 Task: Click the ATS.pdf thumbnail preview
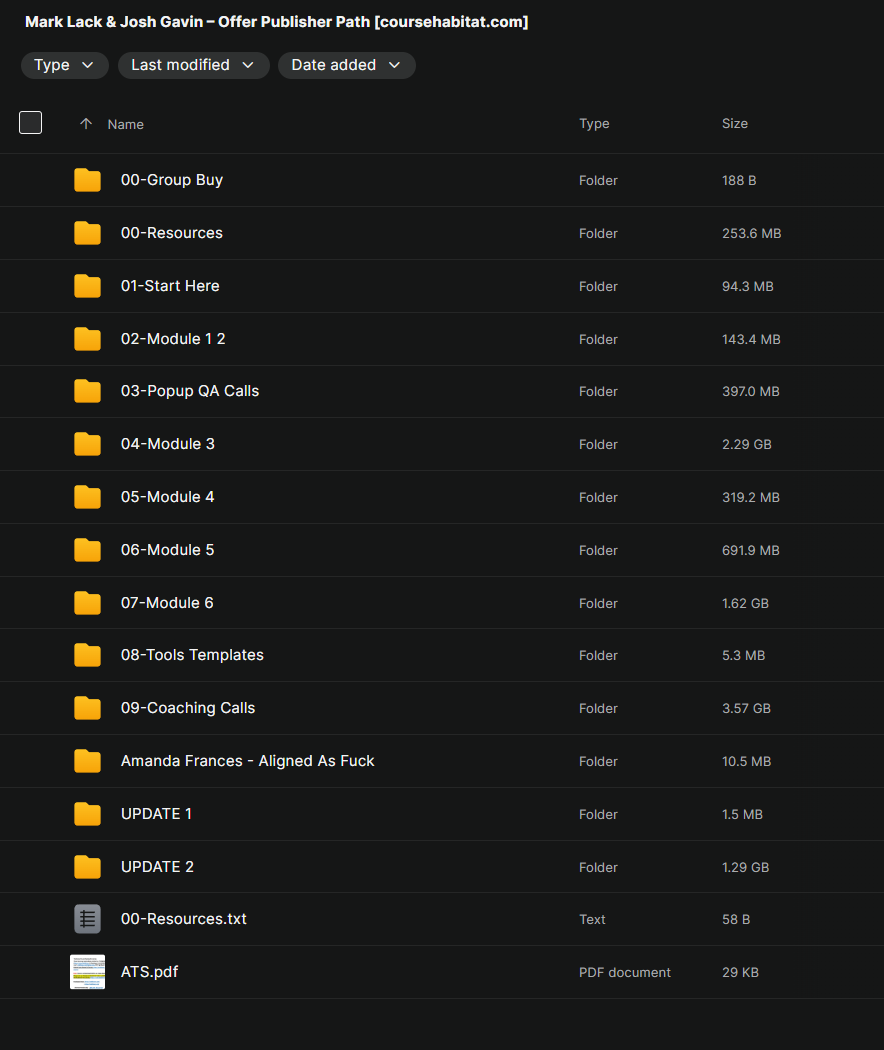point(88,972)
